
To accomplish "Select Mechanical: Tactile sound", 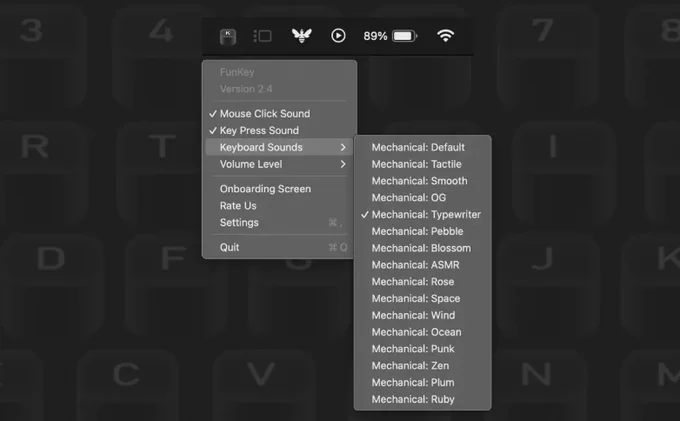I will point(422,164).
